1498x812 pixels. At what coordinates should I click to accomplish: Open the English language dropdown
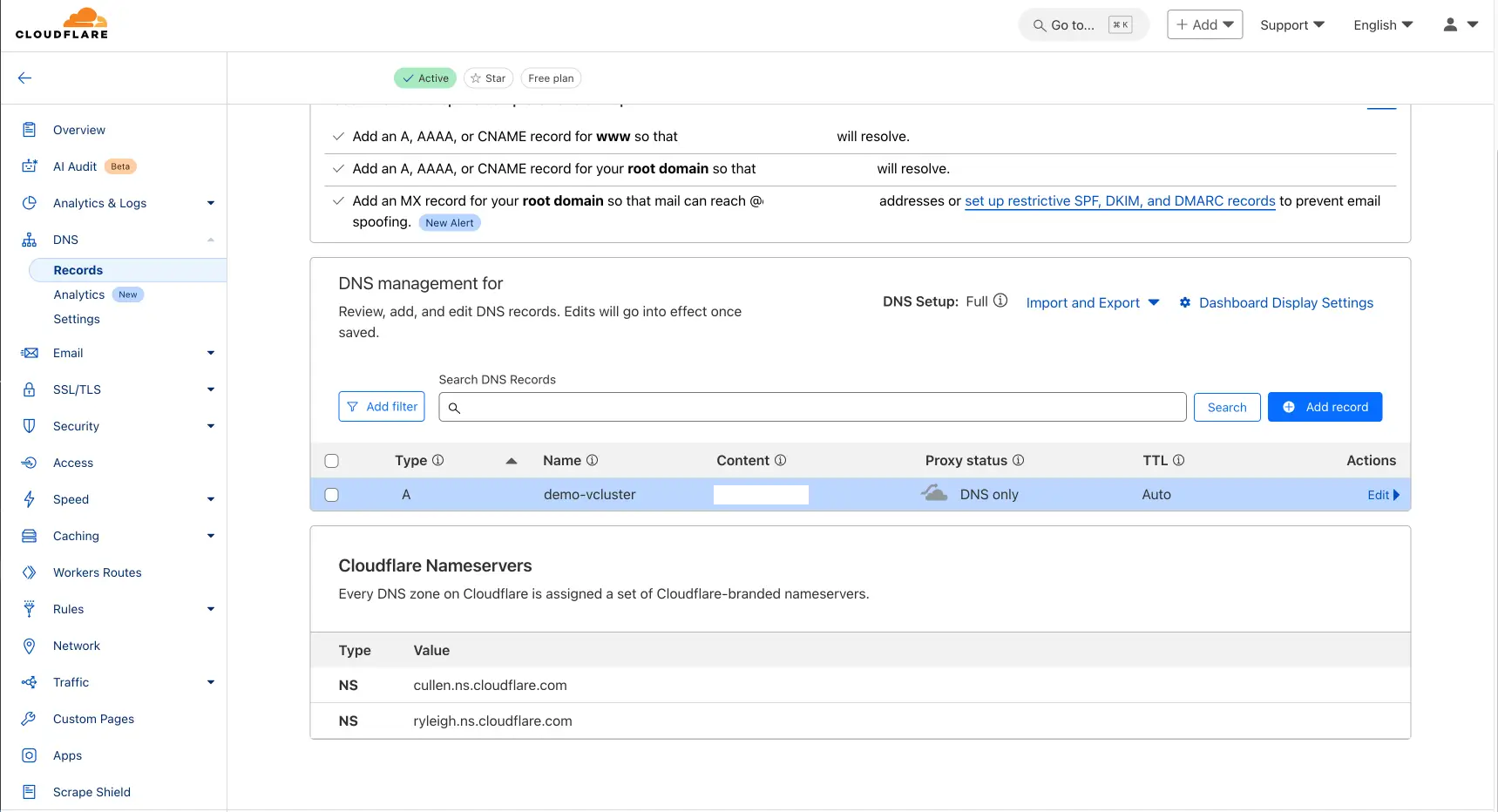1382,25
